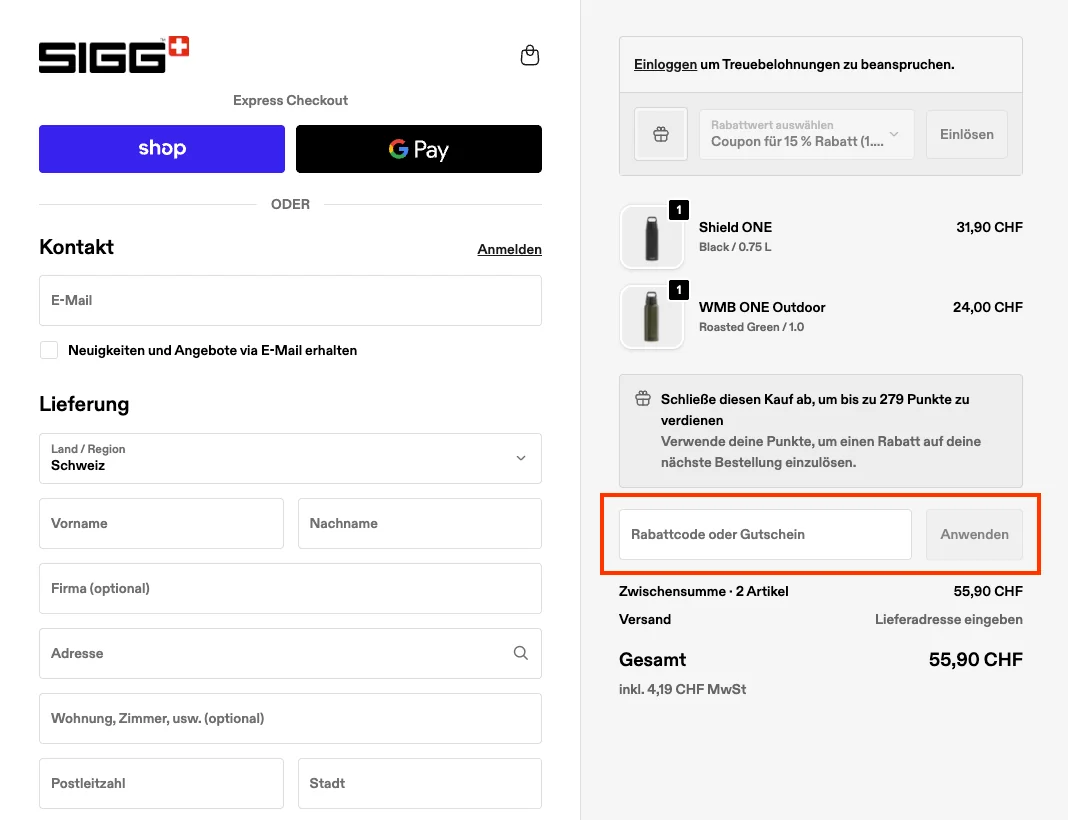
Task: Click the Swiss cross on the SIGG logo
Action: pyautogui.click(x=177, y=45)
